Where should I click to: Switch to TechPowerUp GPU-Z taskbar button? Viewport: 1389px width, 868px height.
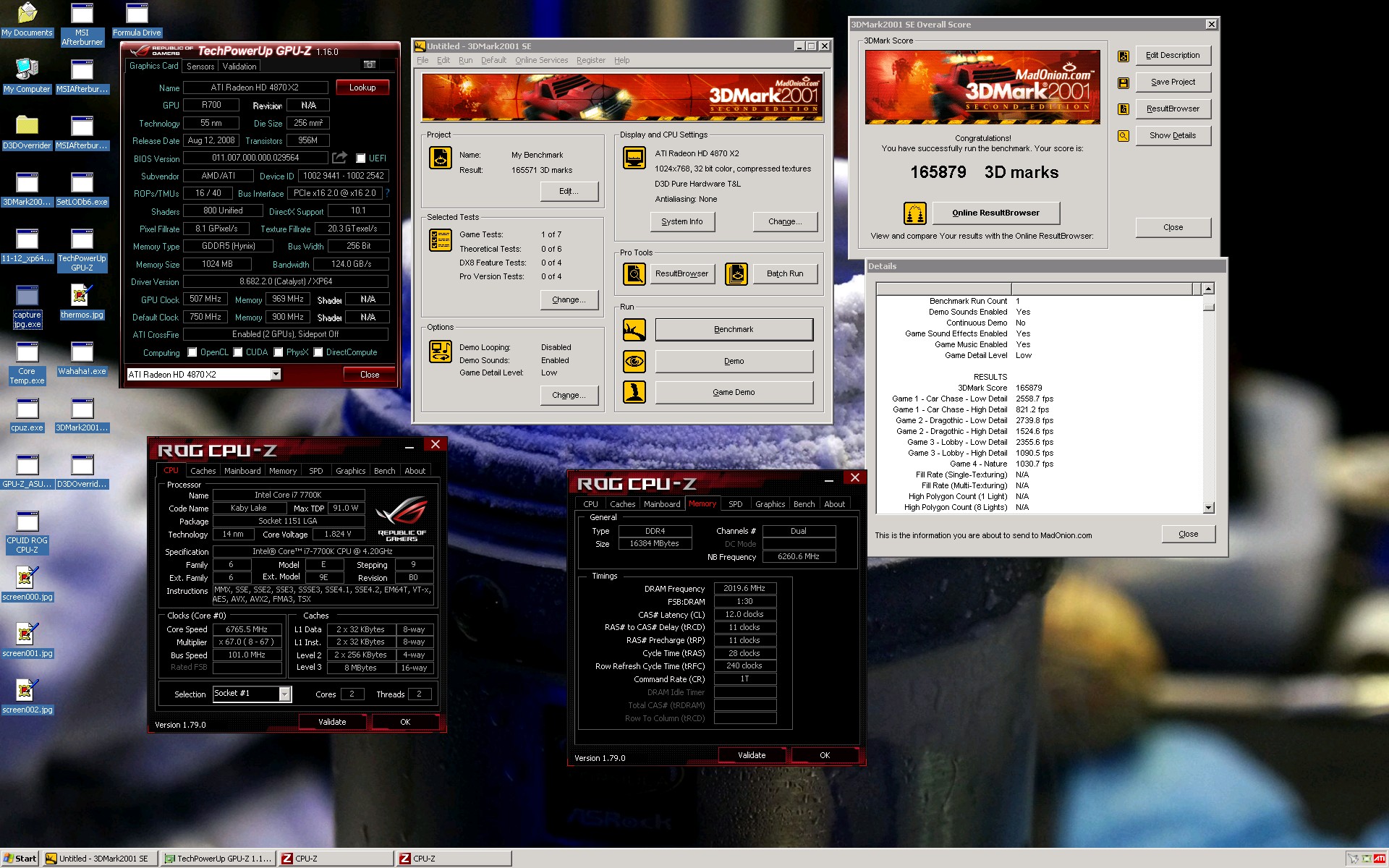click(x=218, y=859)
